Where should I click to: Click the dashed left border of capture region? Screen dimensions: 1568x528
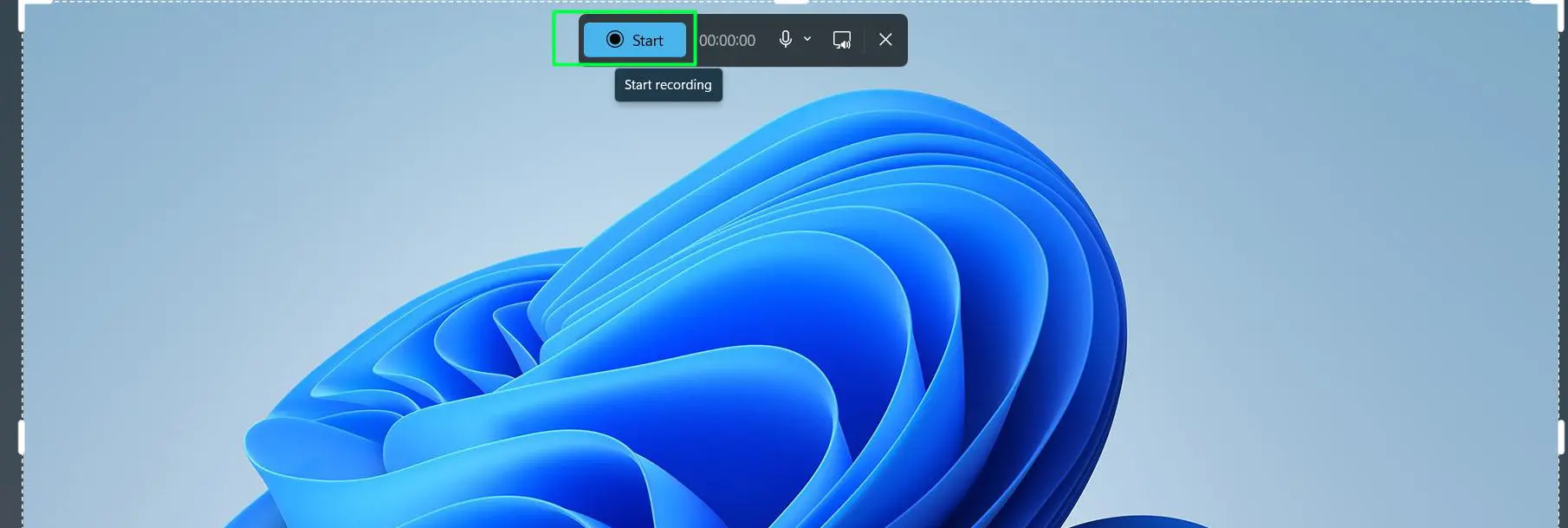[23, 217]
